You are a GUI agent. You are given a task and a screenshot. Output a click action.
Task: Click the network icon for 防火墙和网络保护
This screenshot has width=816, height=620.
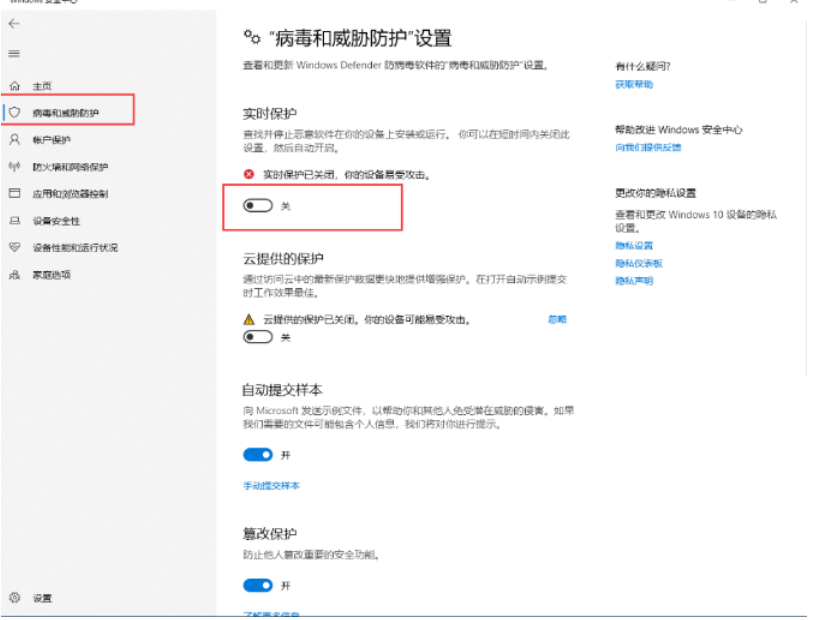pos(15,167)
